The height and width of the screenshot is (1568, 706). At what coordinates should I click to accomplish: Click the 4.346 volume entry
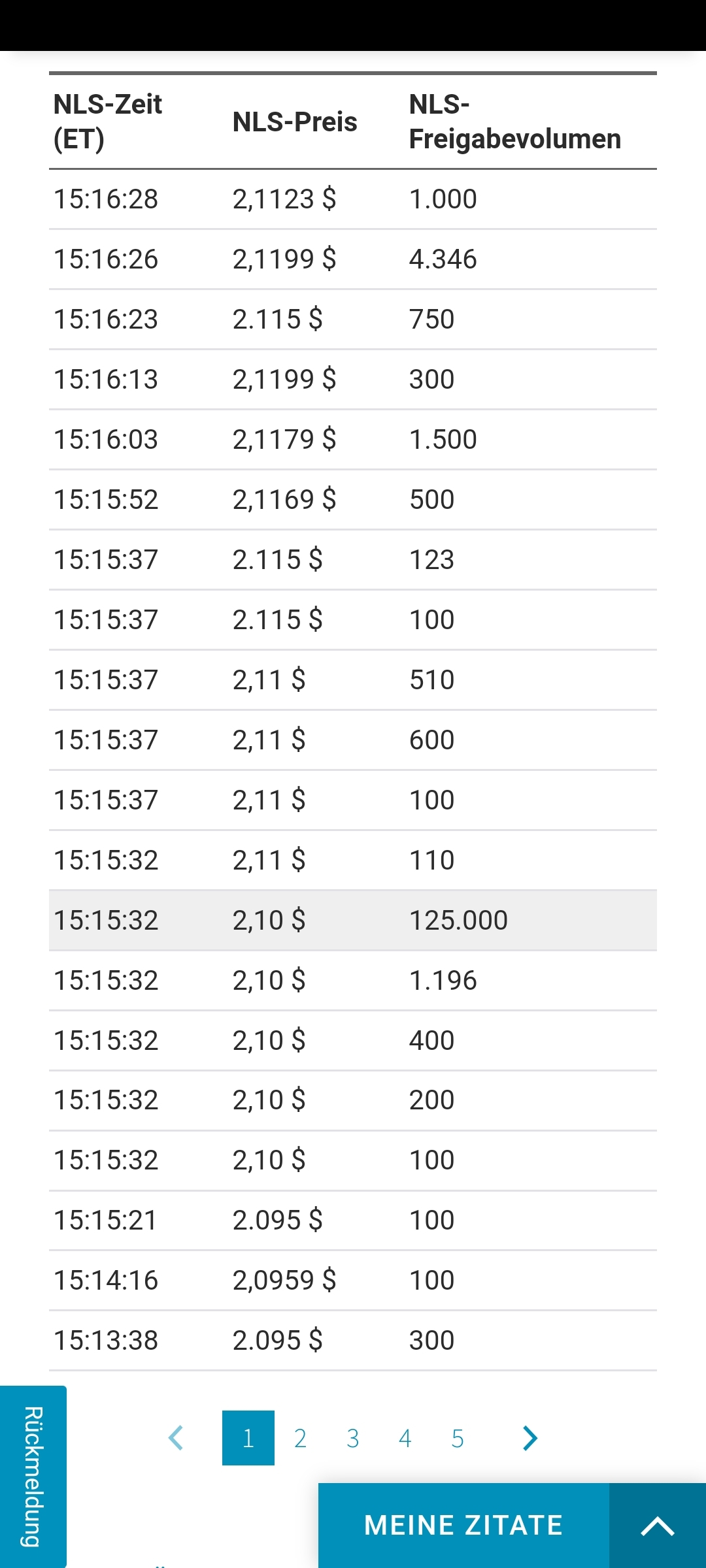[x=443, y=259]
